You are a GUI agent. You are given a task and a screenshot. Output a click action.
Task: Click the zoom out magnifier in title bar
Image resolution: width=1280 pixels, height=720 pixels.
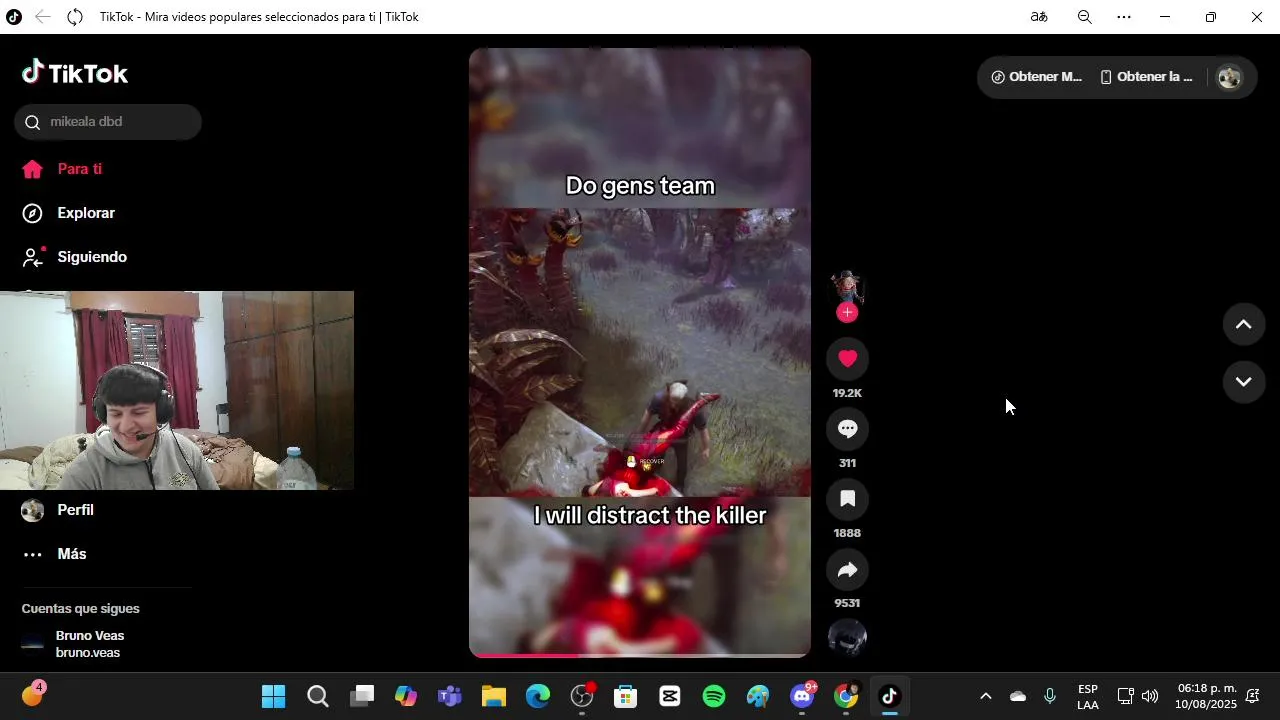[x=1084, y=17]
